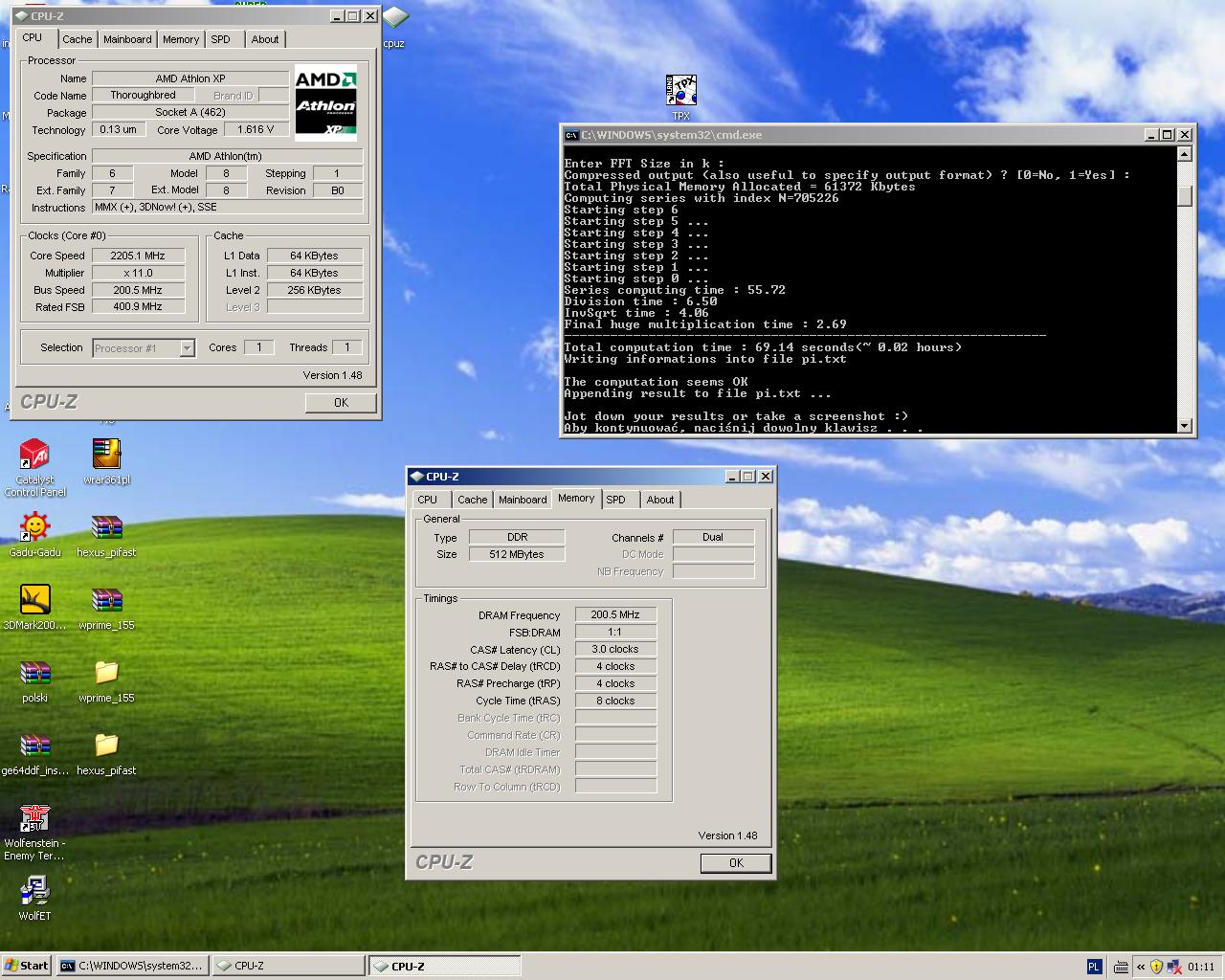Switch to cmd.exe taskbar button
This screenshot has width=1225, height=980.
(x=131, y=967)
